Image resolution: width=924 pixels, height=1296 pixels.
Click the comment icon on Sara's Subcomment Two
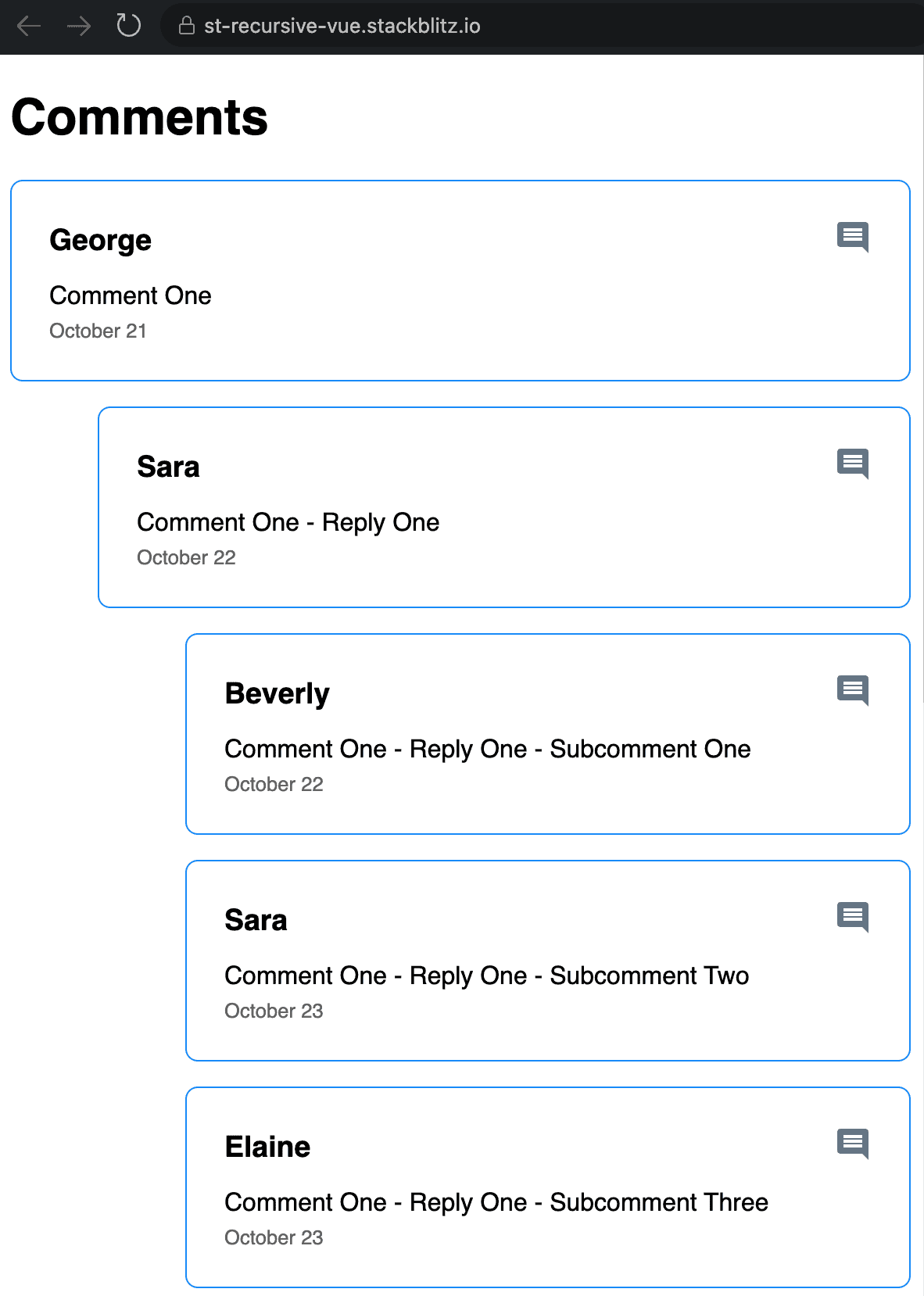pos(853,917)
